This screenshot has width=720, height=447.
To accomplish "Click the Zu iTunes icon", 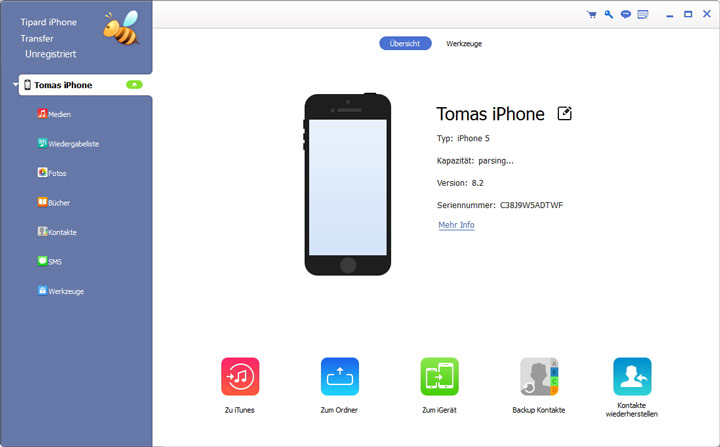I will [x=240, y=376].
